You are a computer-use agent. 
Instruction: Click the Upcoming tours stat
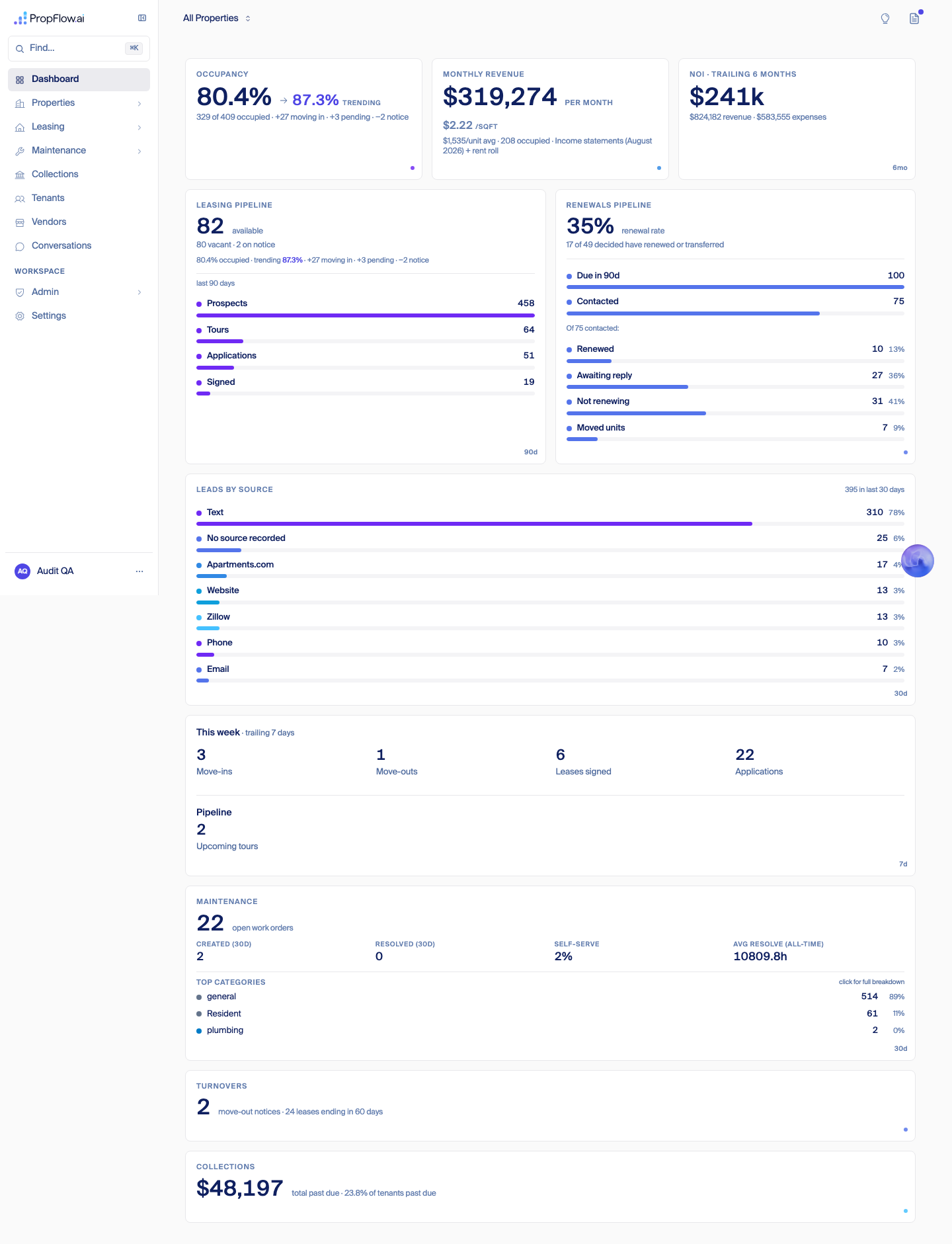pyautogui.click(x=227, y=837)
